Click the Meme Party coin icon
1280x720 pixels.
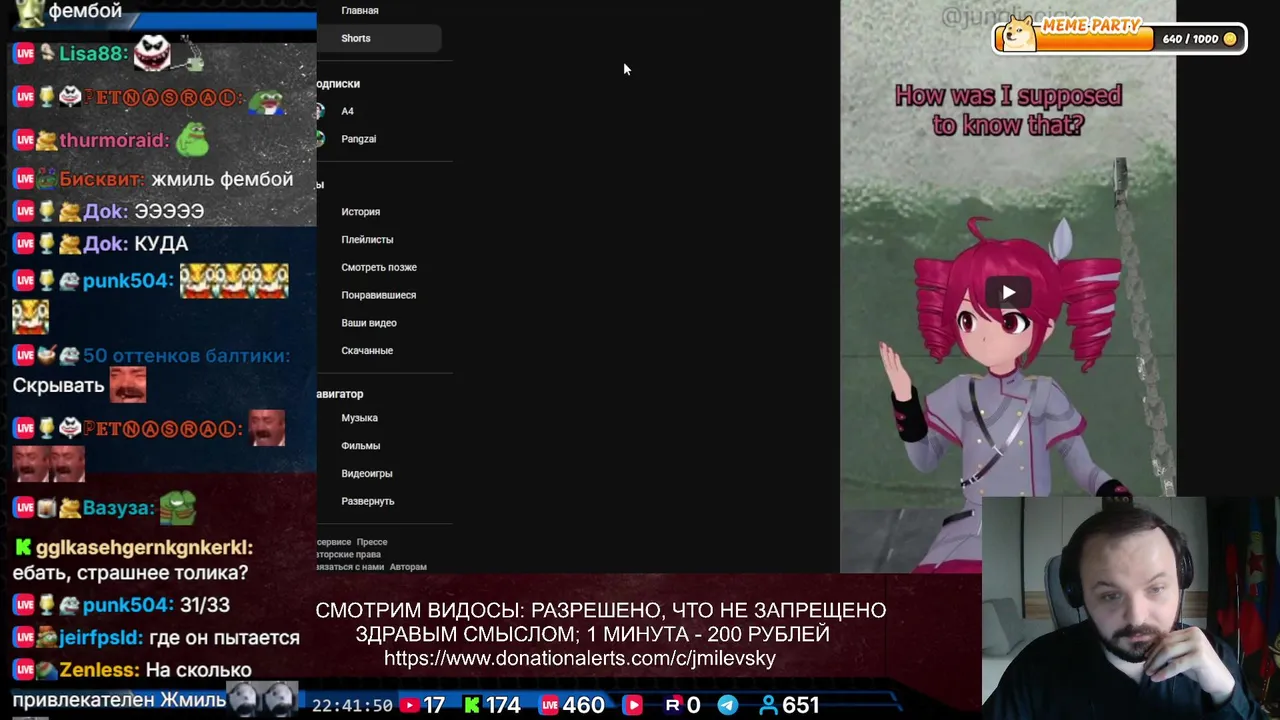1230,39
